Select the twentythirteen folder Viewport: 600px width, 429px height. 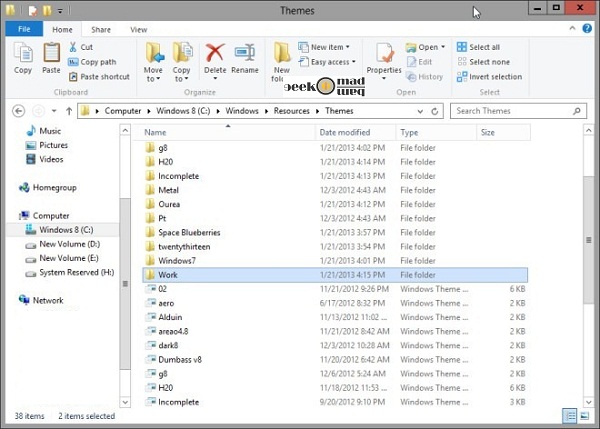click(335, 247)
